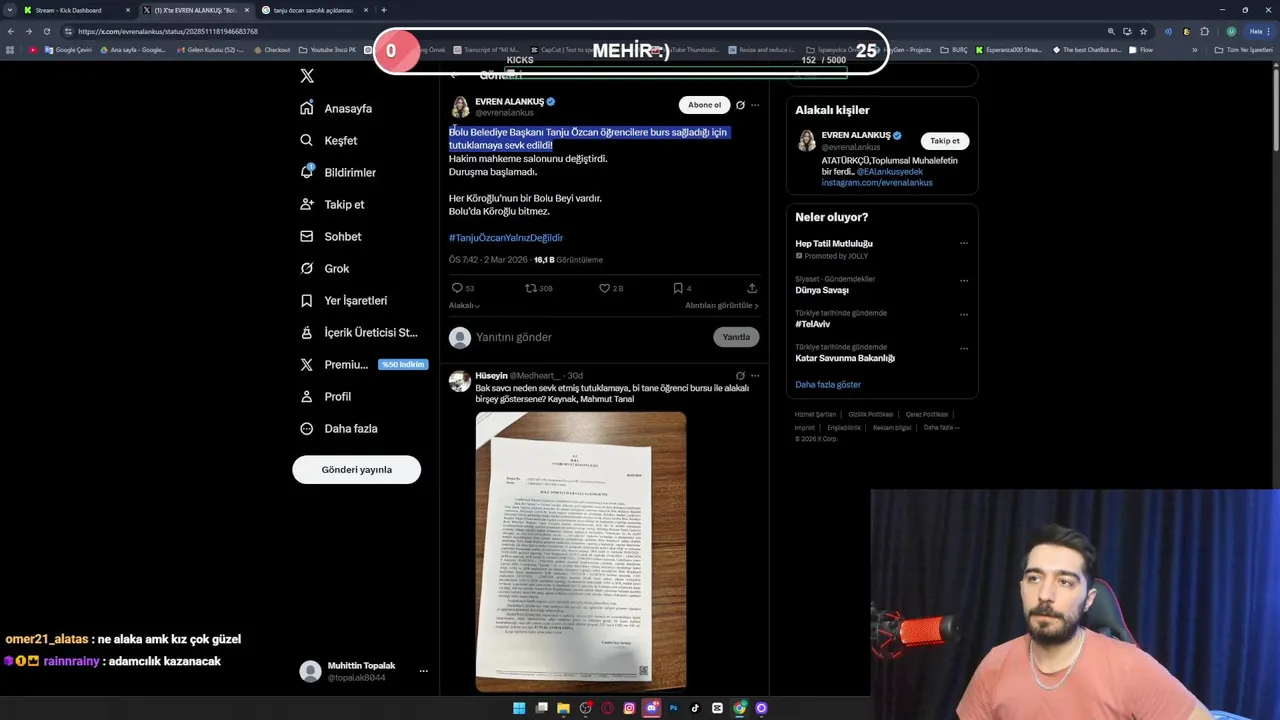The width and height of the screenshot is (1280, 720).
Task: Open İçerik Üreticisi Stüdyosu
Action: pyautogui.click(x=358, y=332)
